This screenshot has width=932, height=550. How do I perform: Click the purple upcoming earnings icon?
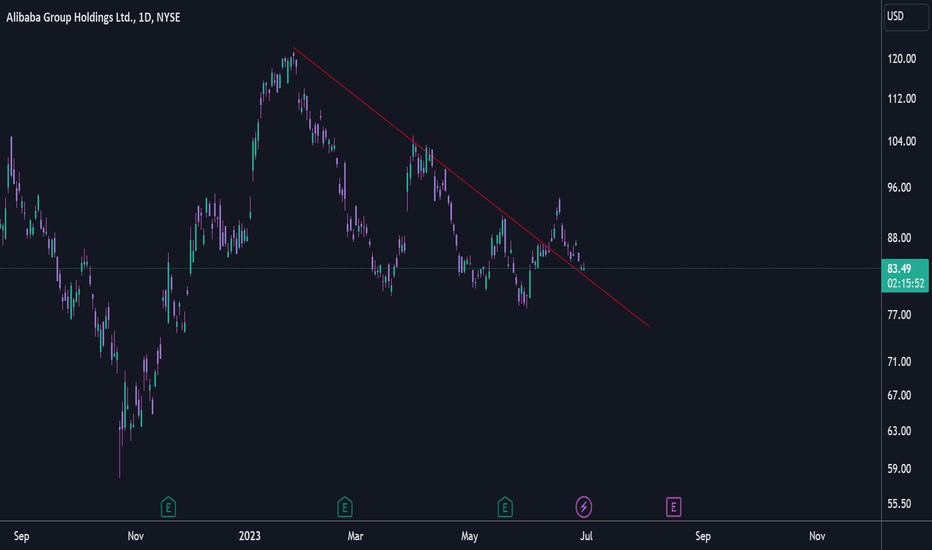(x=673, y=507)
